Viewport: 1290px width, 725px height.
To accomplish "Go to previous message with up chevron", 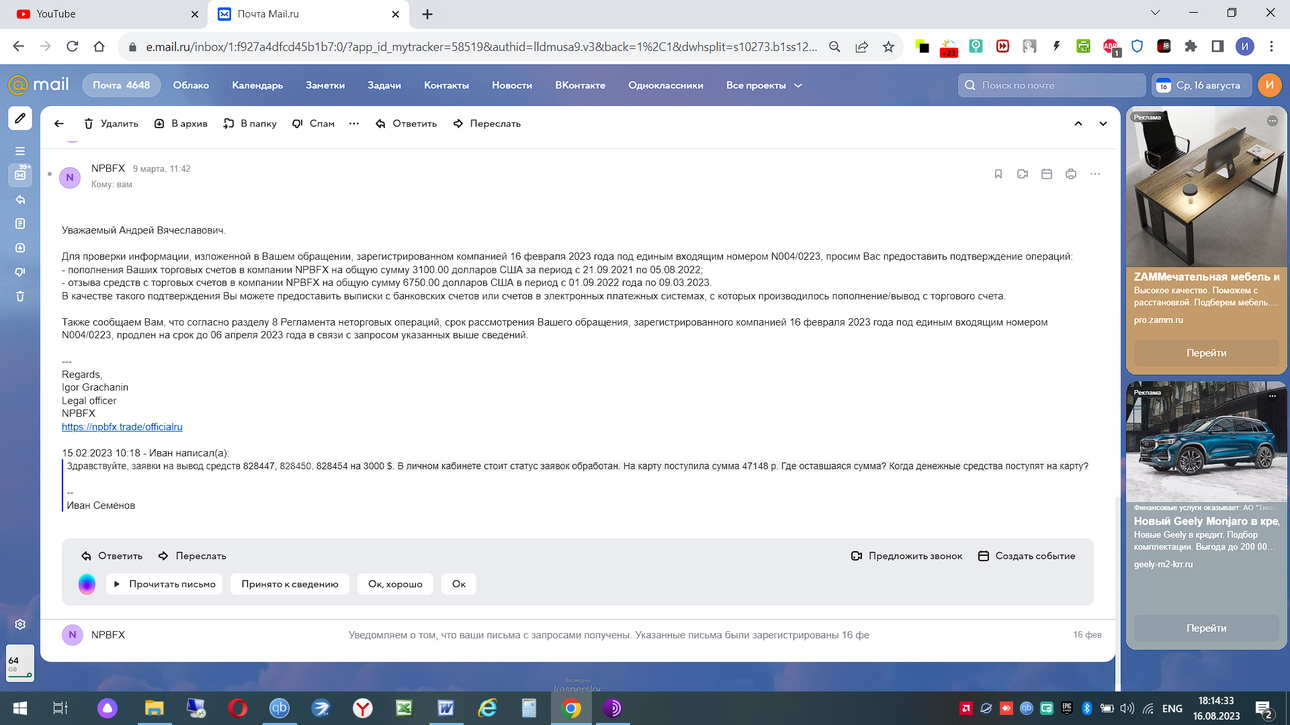I will tap(1078, 124).
